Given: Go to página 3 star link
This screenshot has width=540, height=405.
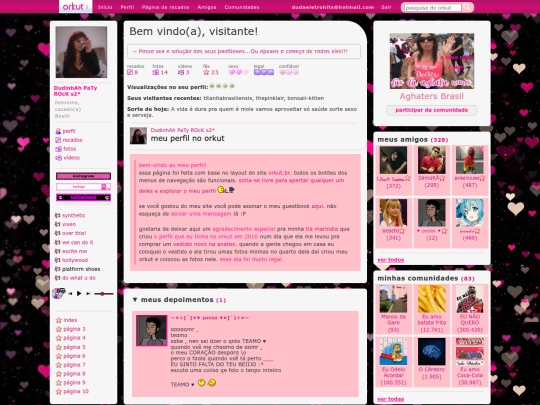Looking at the screenshot, I should click(x=71, y=329).
